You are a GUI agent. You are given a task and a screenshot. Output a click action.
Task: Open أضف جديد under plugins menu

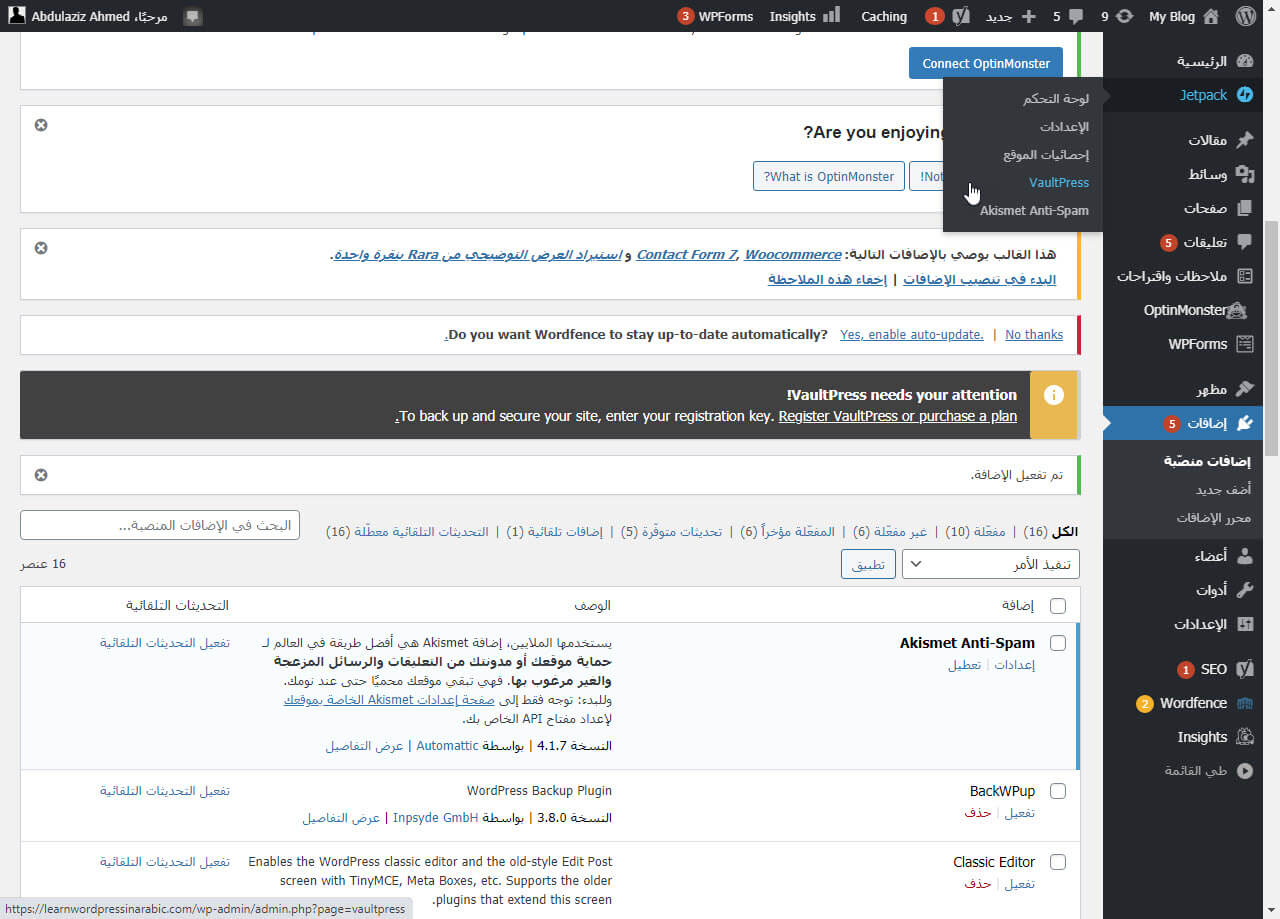pyautogui.click(x=1223, y=490)
